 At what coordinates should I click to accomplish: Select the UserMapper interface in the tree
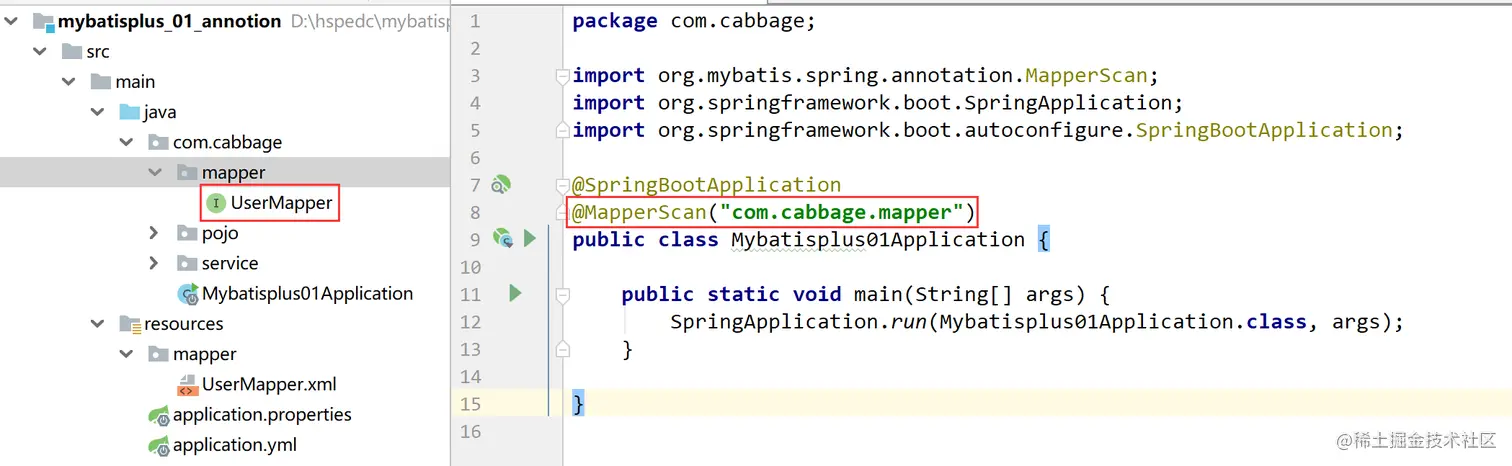281,203
